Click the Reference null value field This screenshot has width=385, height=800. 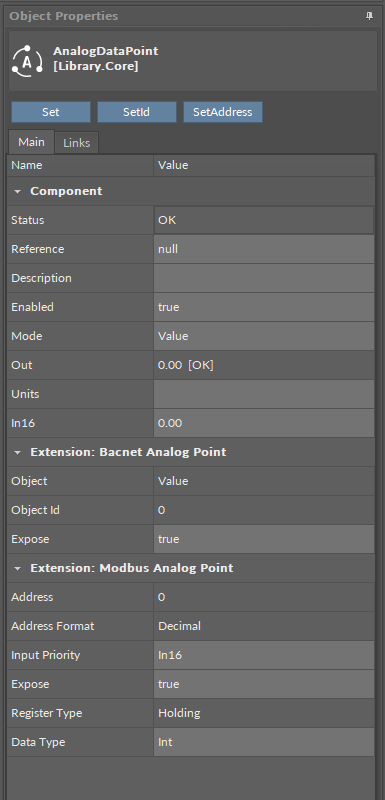pyautogui.click(x=264, y=249)
